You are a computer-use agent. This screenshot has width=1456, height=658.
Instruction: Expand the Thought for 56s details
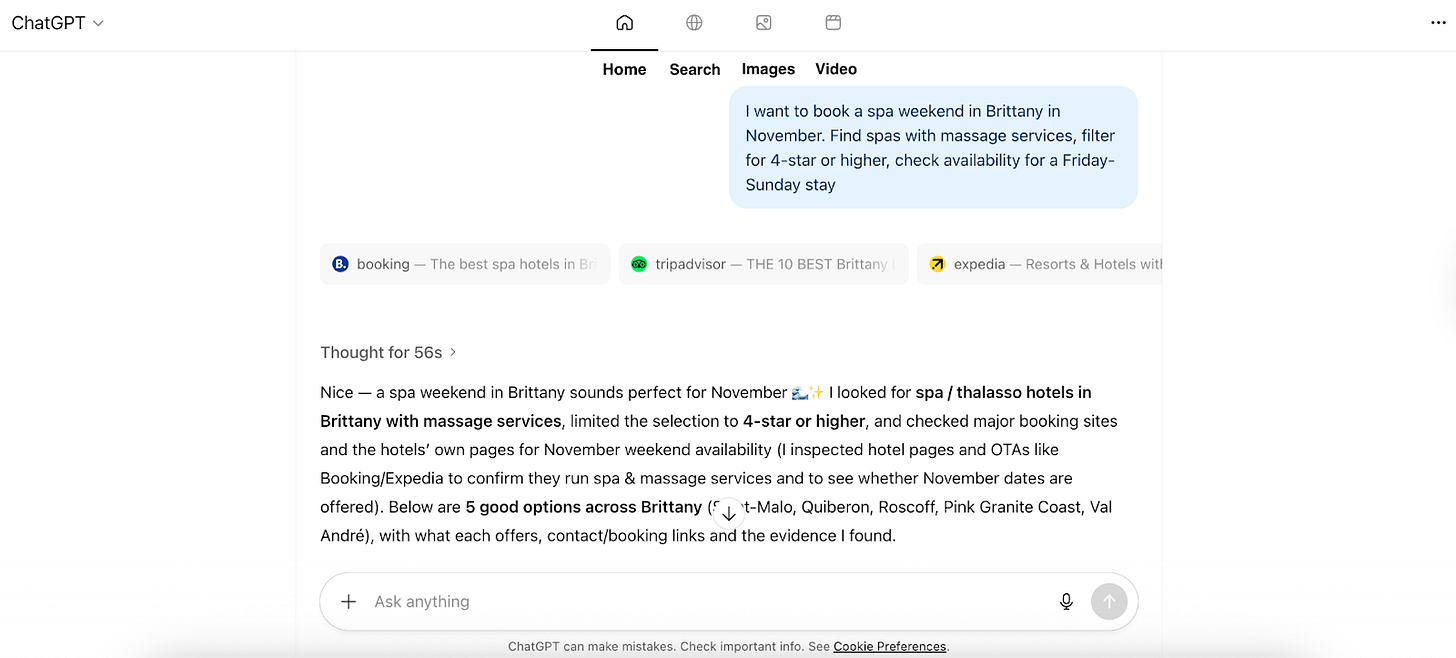tap(388, 352)
